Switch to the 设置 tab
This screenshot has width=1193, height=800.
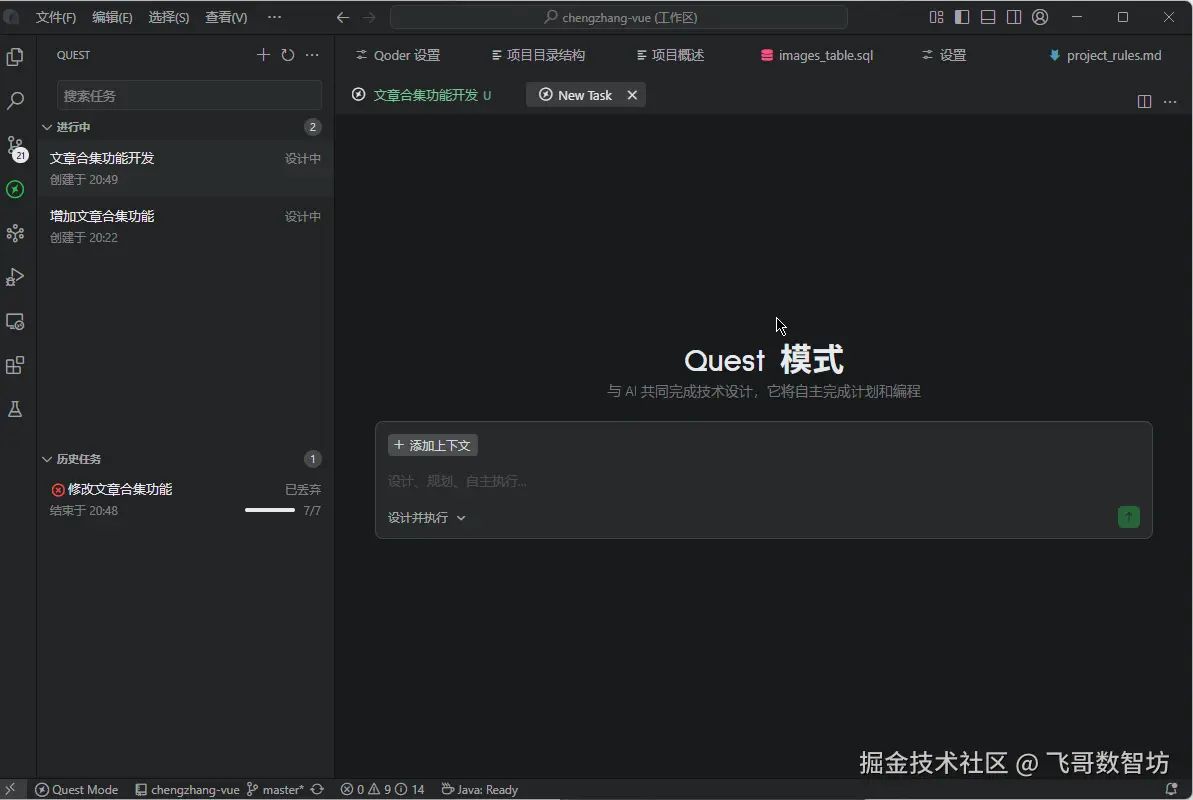pyautogui.click(x=944, y=55)
